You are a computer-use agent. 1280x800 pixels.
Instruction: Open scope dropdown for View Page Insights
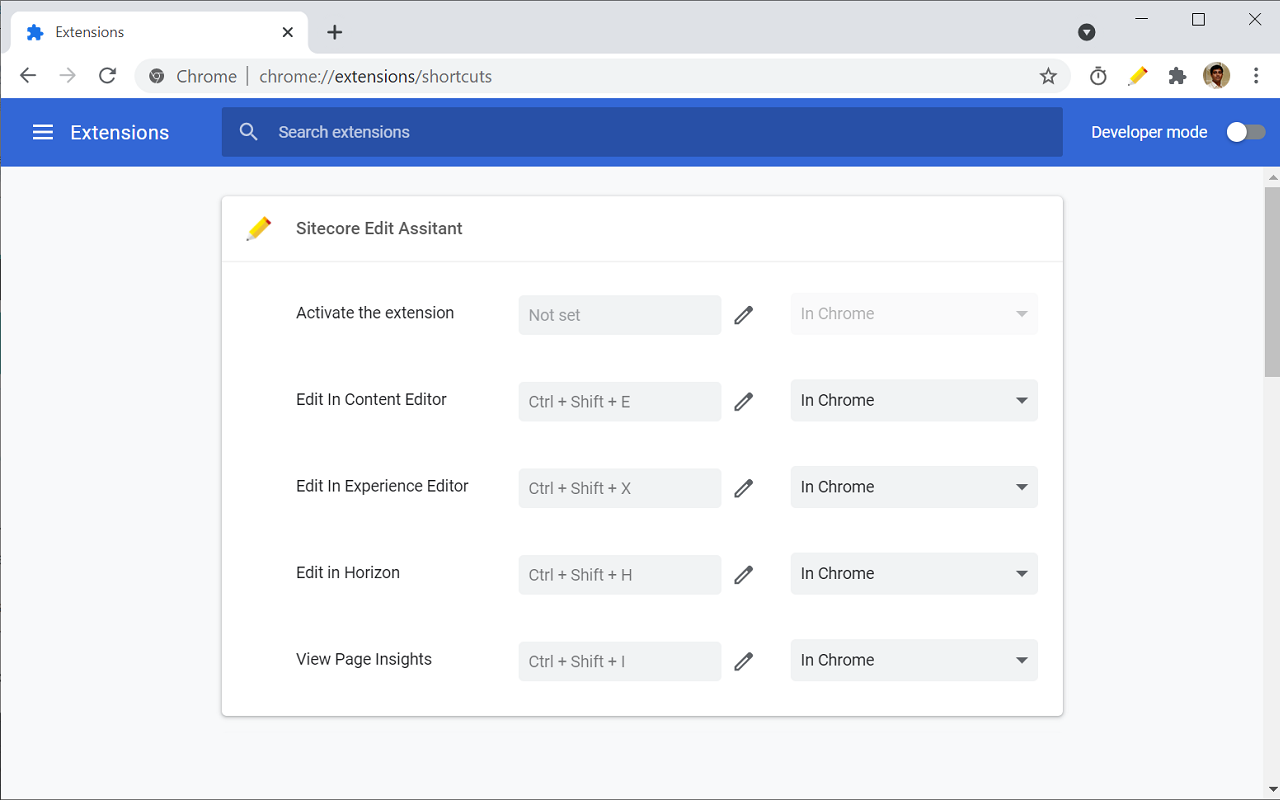(x=914, y=660)
